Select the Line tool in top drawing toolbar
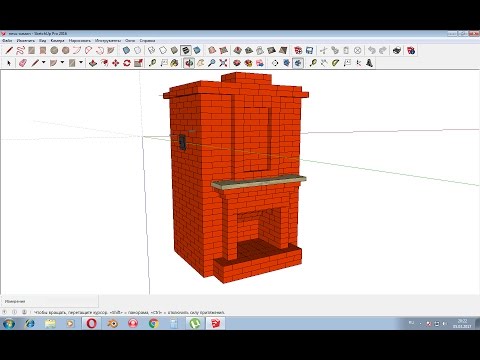Viewport: 480px width, 360px height. (x=9, y=51)
